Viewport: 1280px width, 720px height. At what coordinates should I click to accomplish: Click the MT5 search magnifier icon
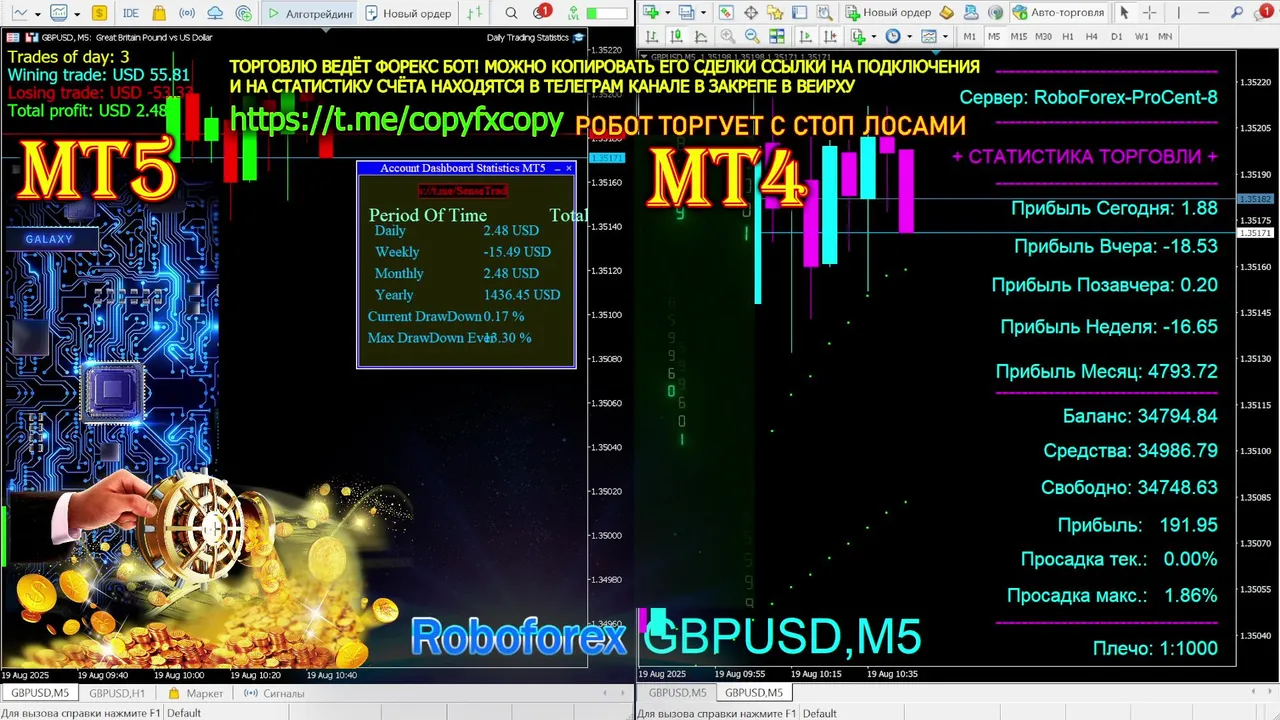[x=511, y=13]
